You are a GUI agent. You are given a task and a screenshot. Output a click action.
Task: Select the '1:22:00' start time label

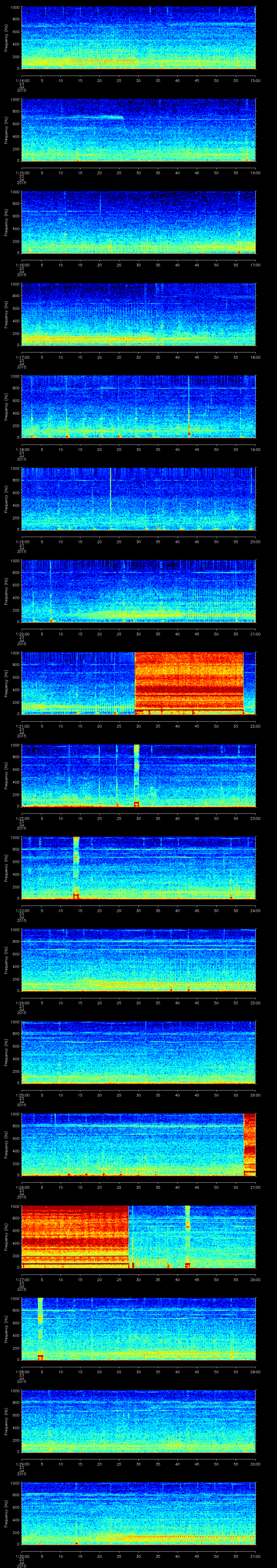(x=22, y=819)
